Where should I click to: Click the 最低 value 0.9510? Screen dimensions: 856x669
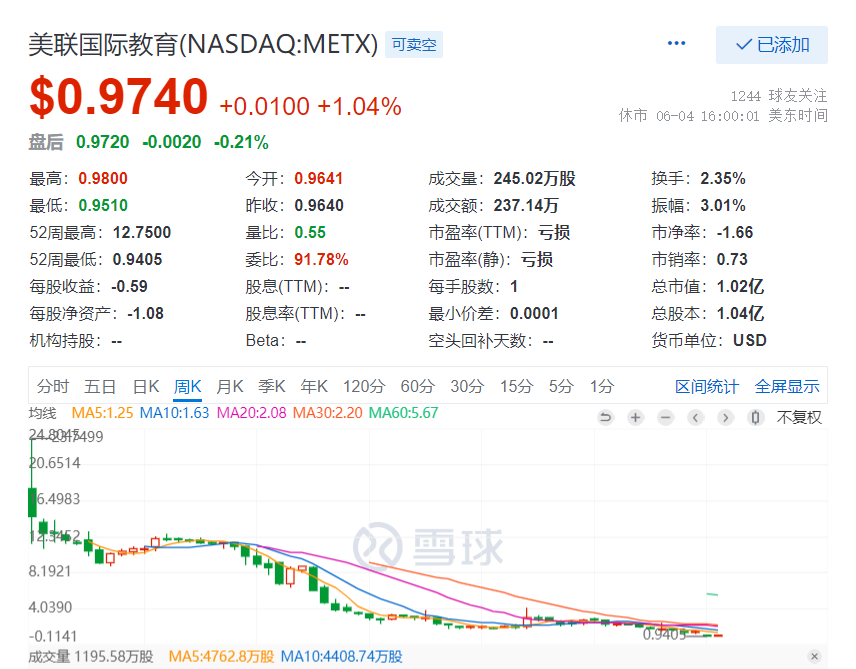(x=103, y=205)
